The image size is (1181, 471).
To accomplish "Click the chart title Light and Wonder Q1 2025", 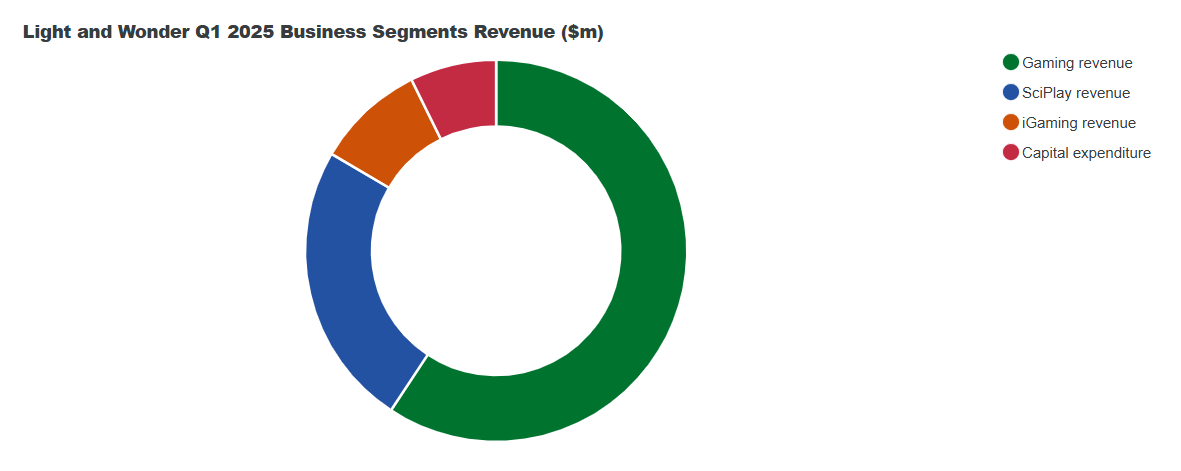I will click(313, 32).
